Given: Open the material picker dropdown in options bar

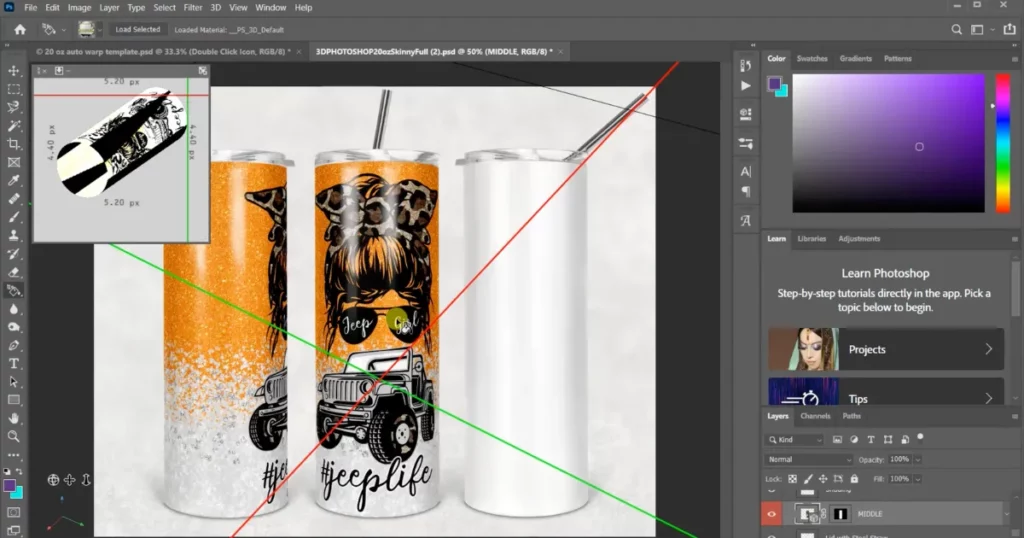Looking at the screenshot, I should [100, 29].
